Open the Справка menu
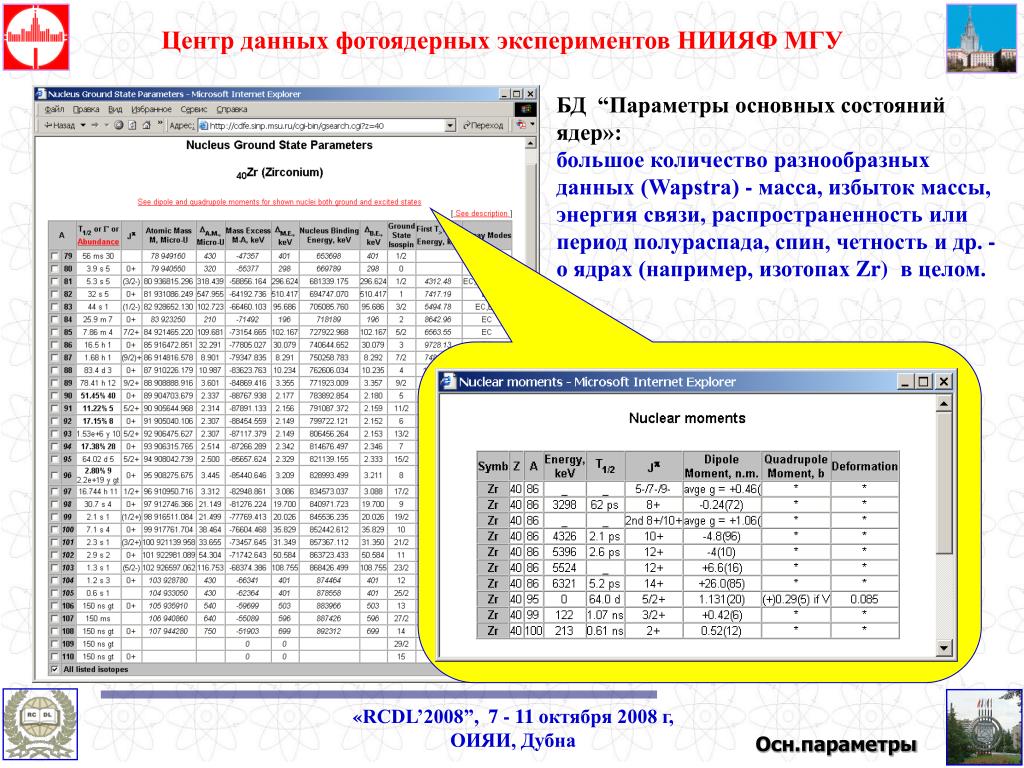 [x=232, y=109]
